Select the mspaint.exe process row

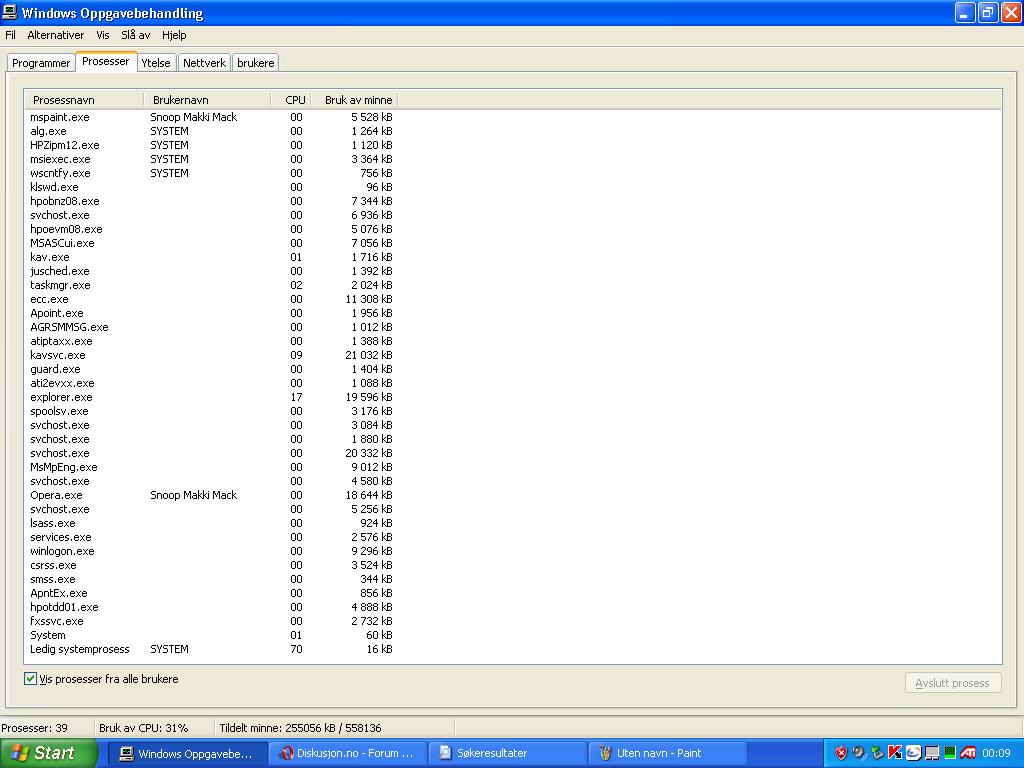coord(211,117)
